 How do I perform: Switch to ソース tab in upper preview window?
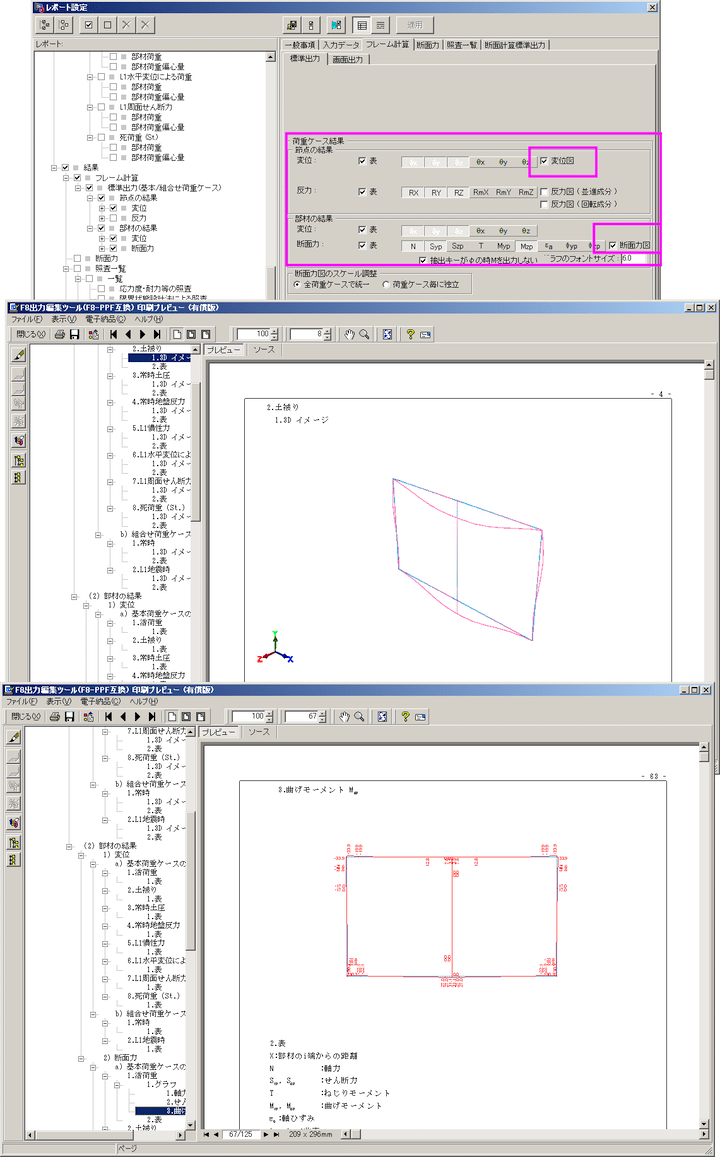tap(264, 350)
